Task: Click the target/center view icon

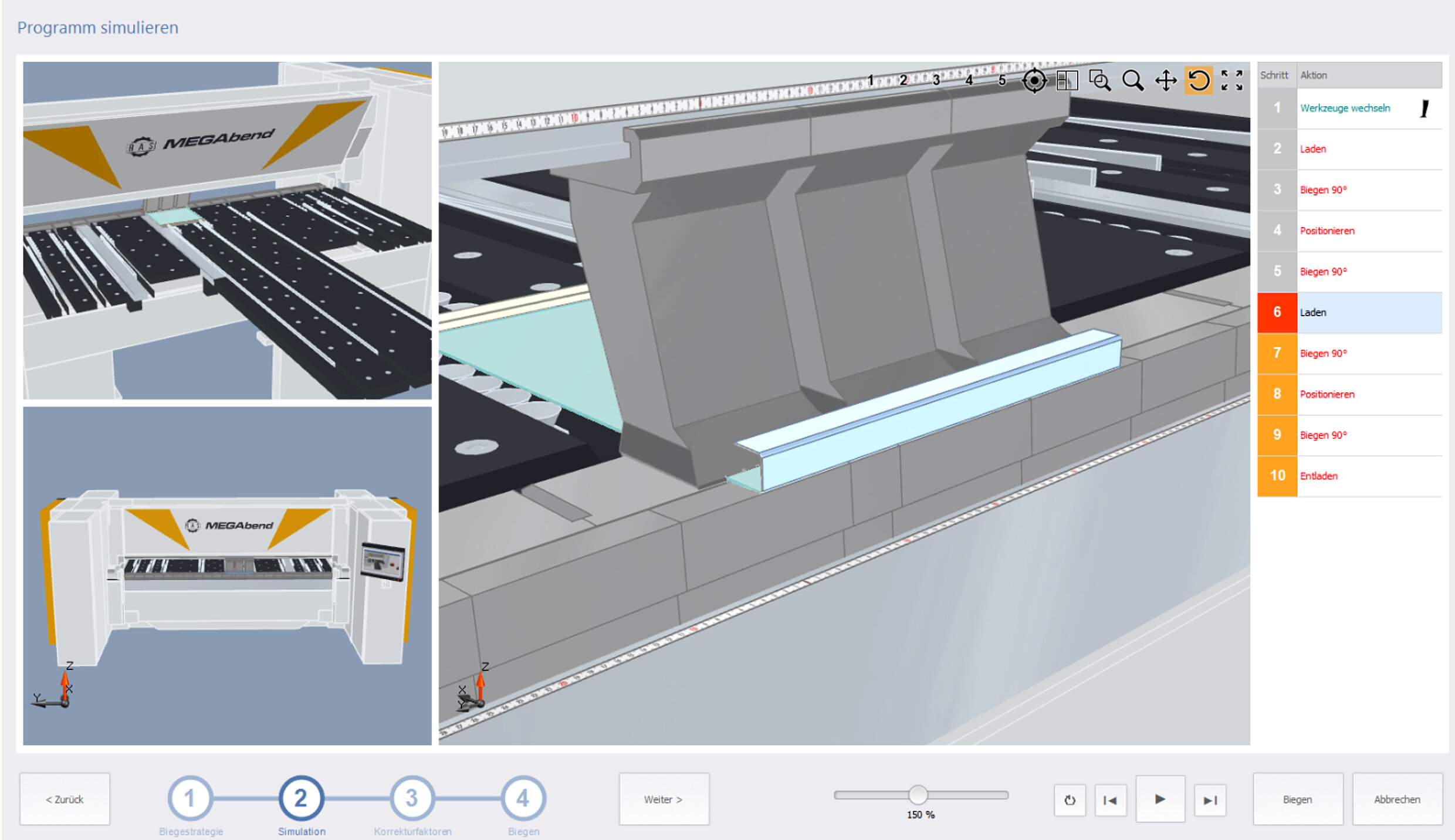Action: click(x=1034, y=80)
